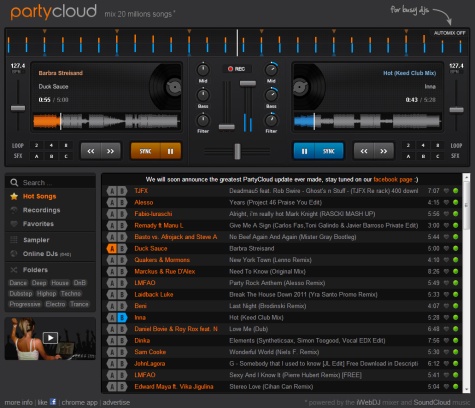This screenshot has width=475, height=408.
Task: Set right deck loop length 2
Action: tap(408, 145)
